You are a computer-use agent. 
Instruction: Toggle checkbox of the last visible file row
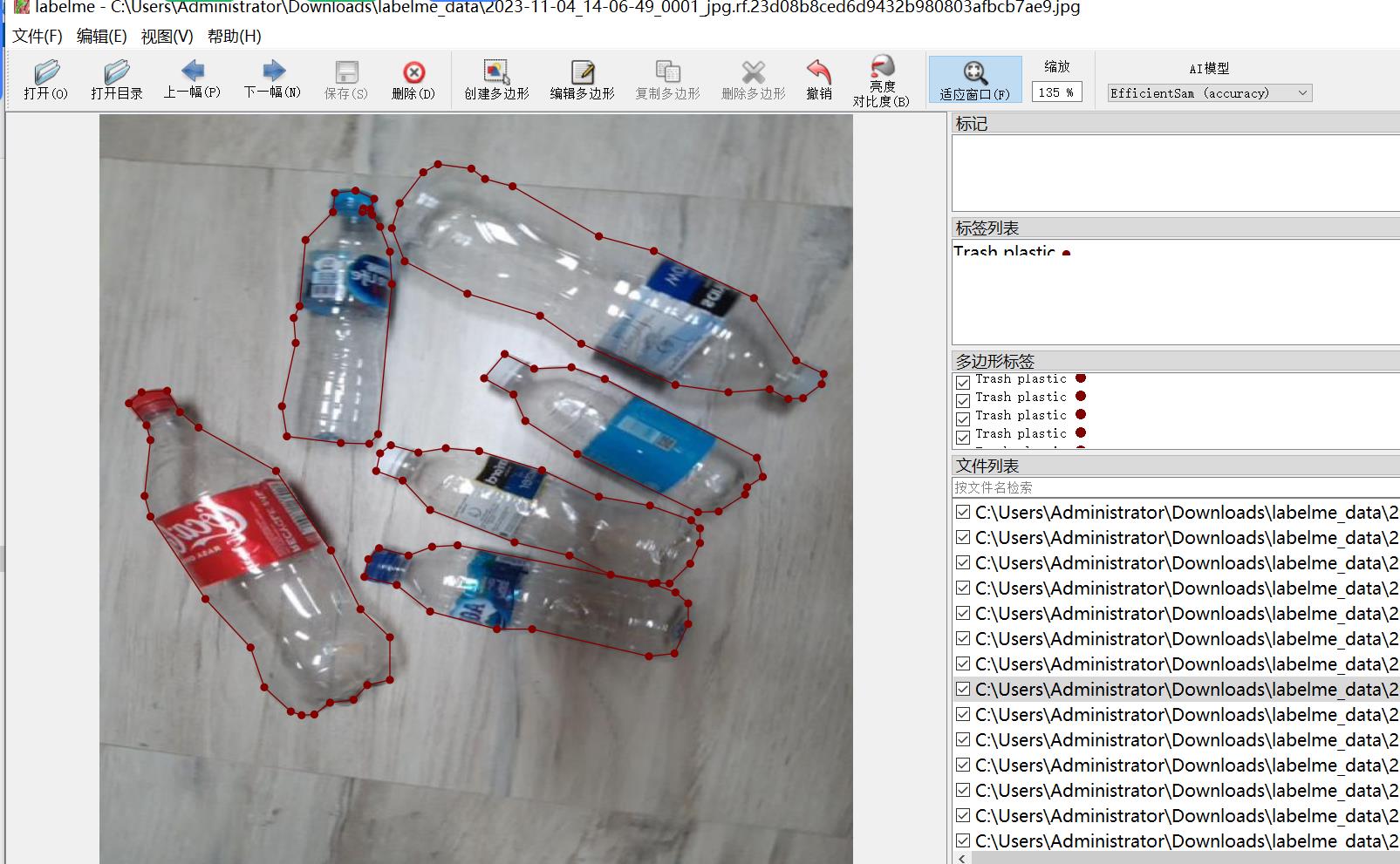pyautogui.click(x=963, y=840)
